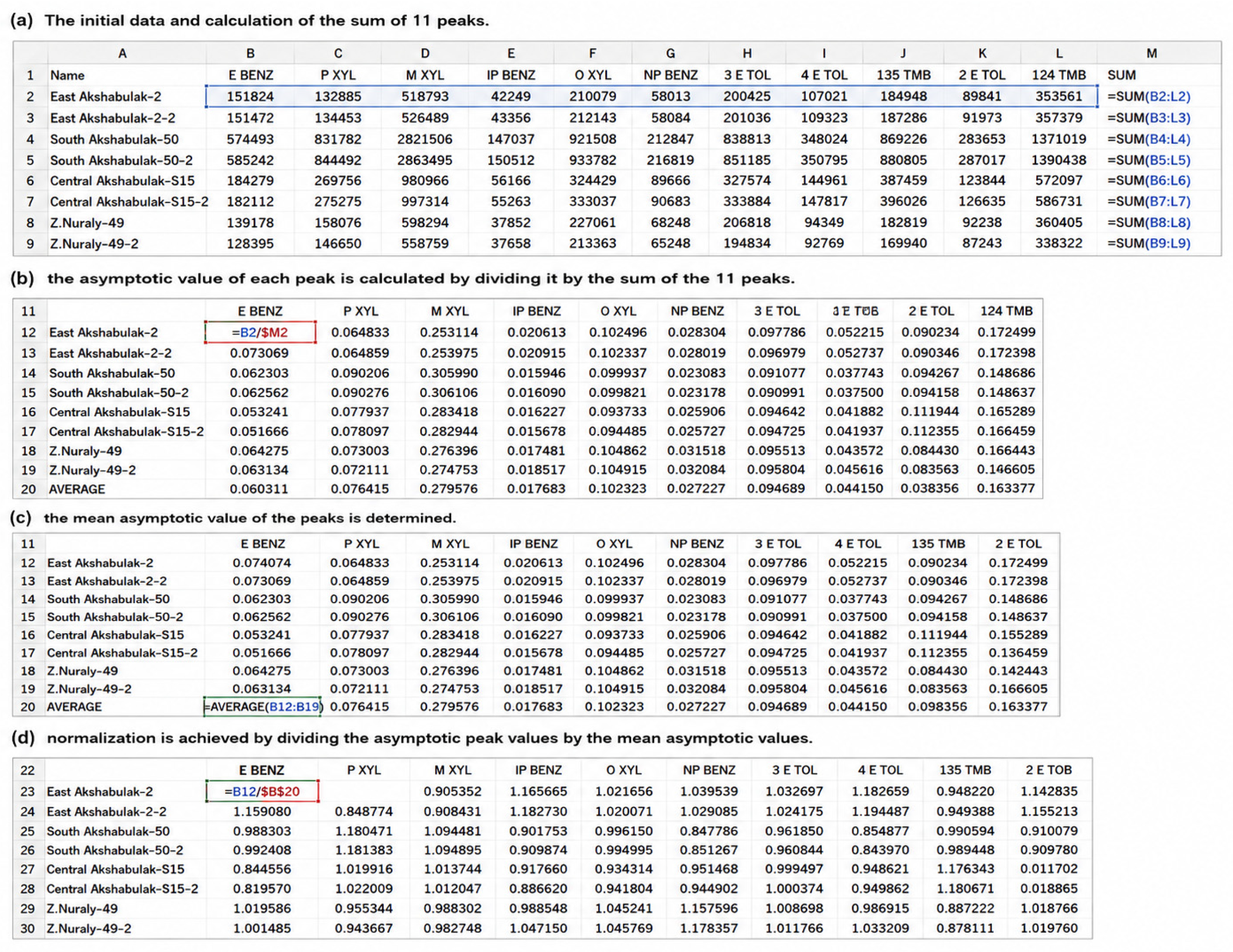Select the cell containing 2821506
Screen dimensions: 1233x952
pos(425,139)
